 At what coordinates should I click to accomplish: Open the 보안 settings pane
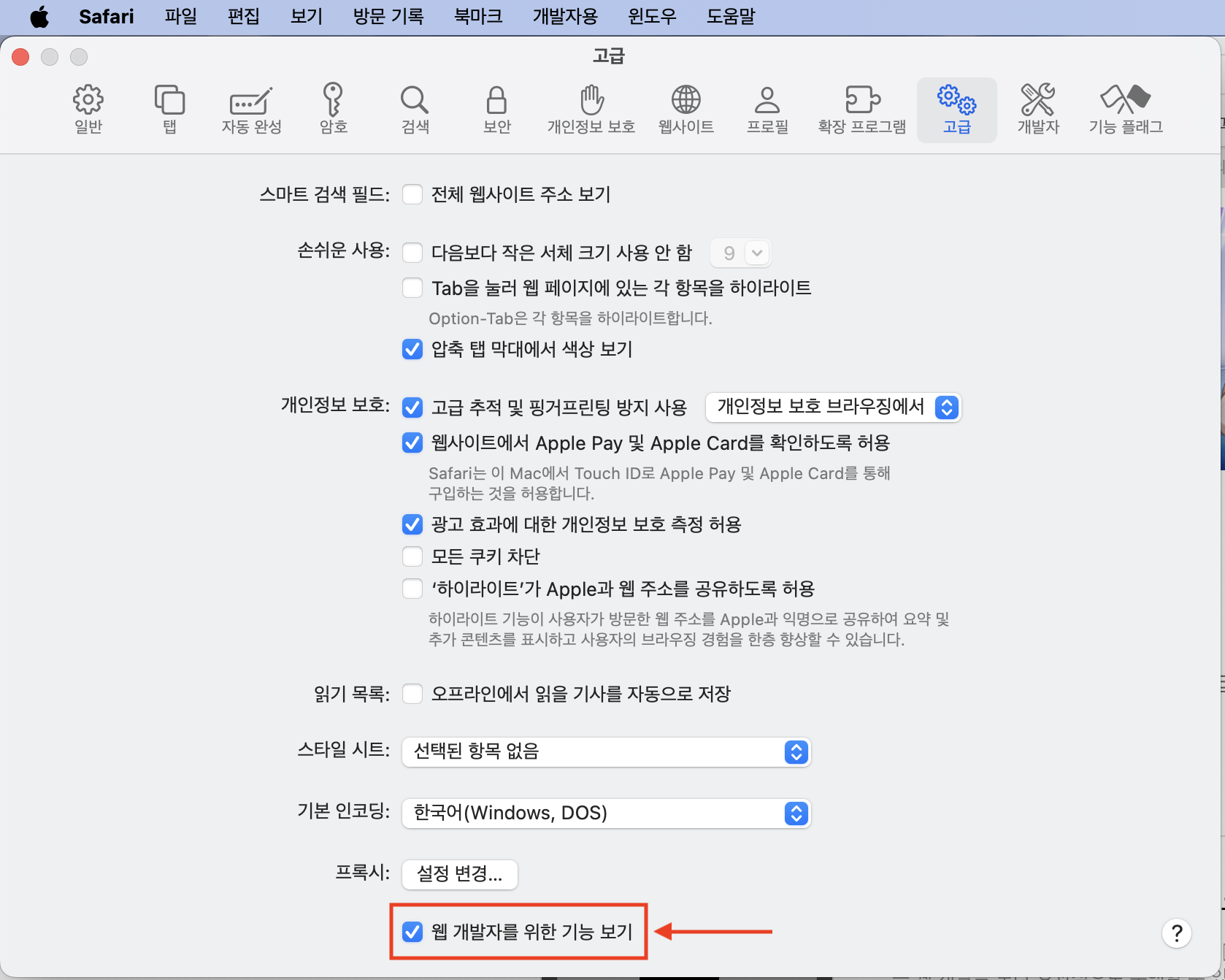pos(496,108)
